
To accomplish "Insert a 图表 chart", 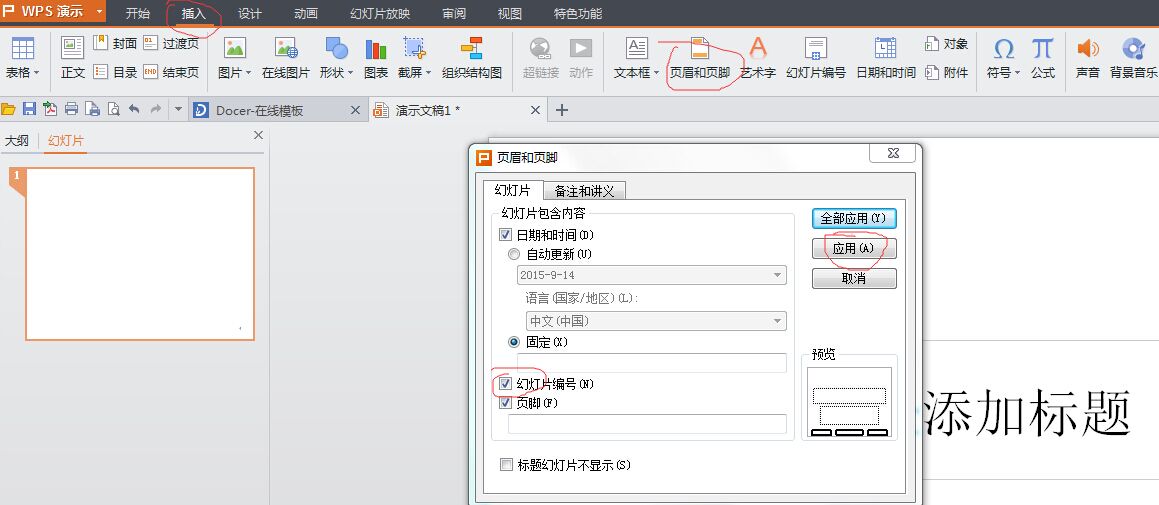I will pos(375,57).
